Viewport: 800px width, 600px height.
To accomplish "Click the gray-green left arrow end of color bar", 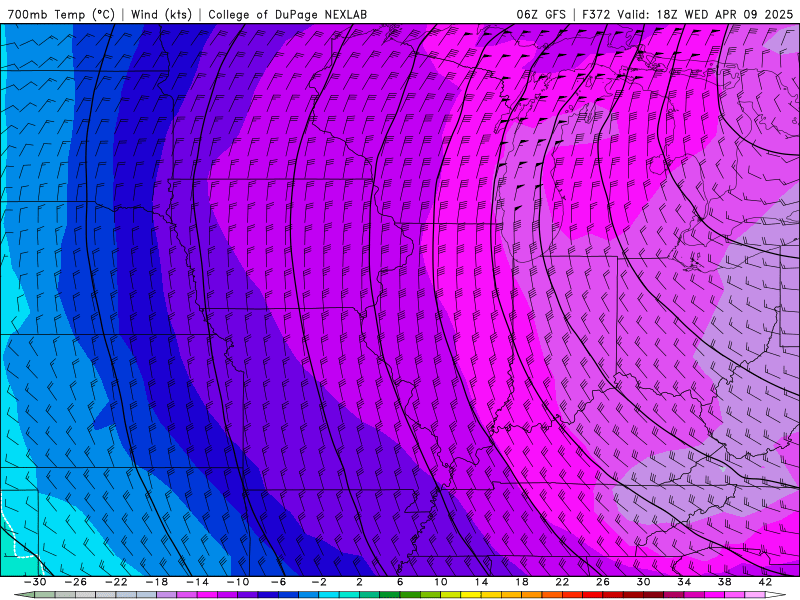I will (x=24, y=595).
